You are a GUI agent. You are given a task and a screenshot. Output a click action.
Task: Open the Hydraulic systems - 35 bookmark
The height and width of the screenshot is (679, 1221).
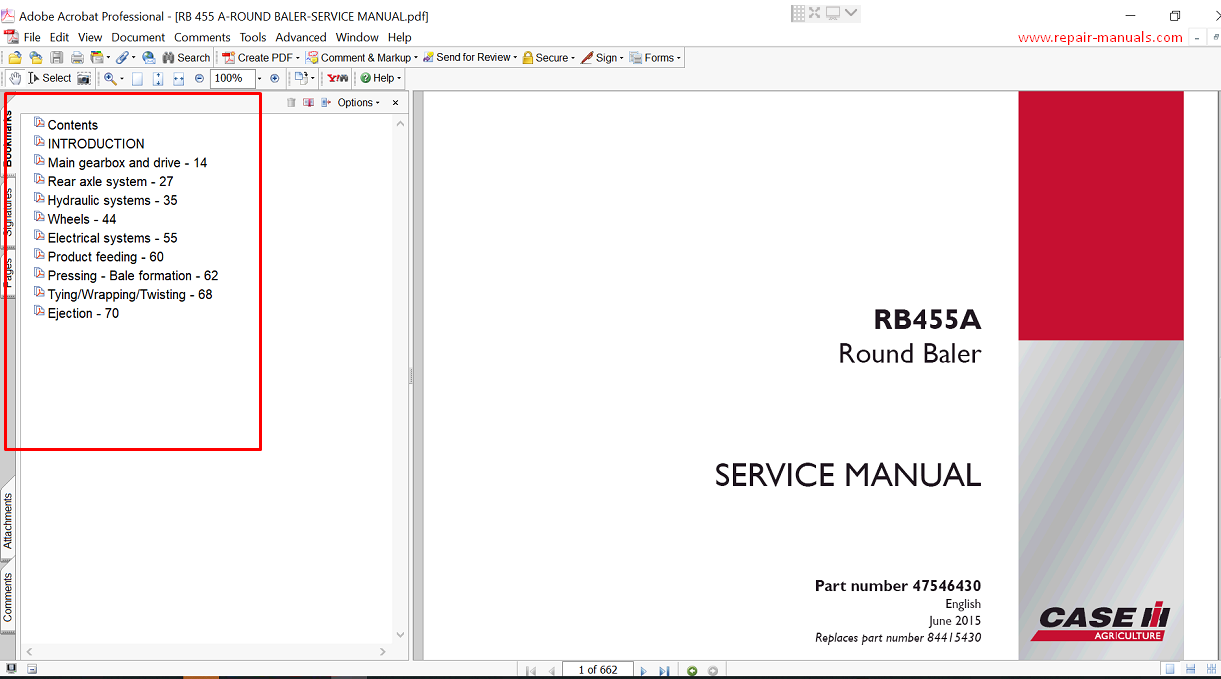(112, 200)
